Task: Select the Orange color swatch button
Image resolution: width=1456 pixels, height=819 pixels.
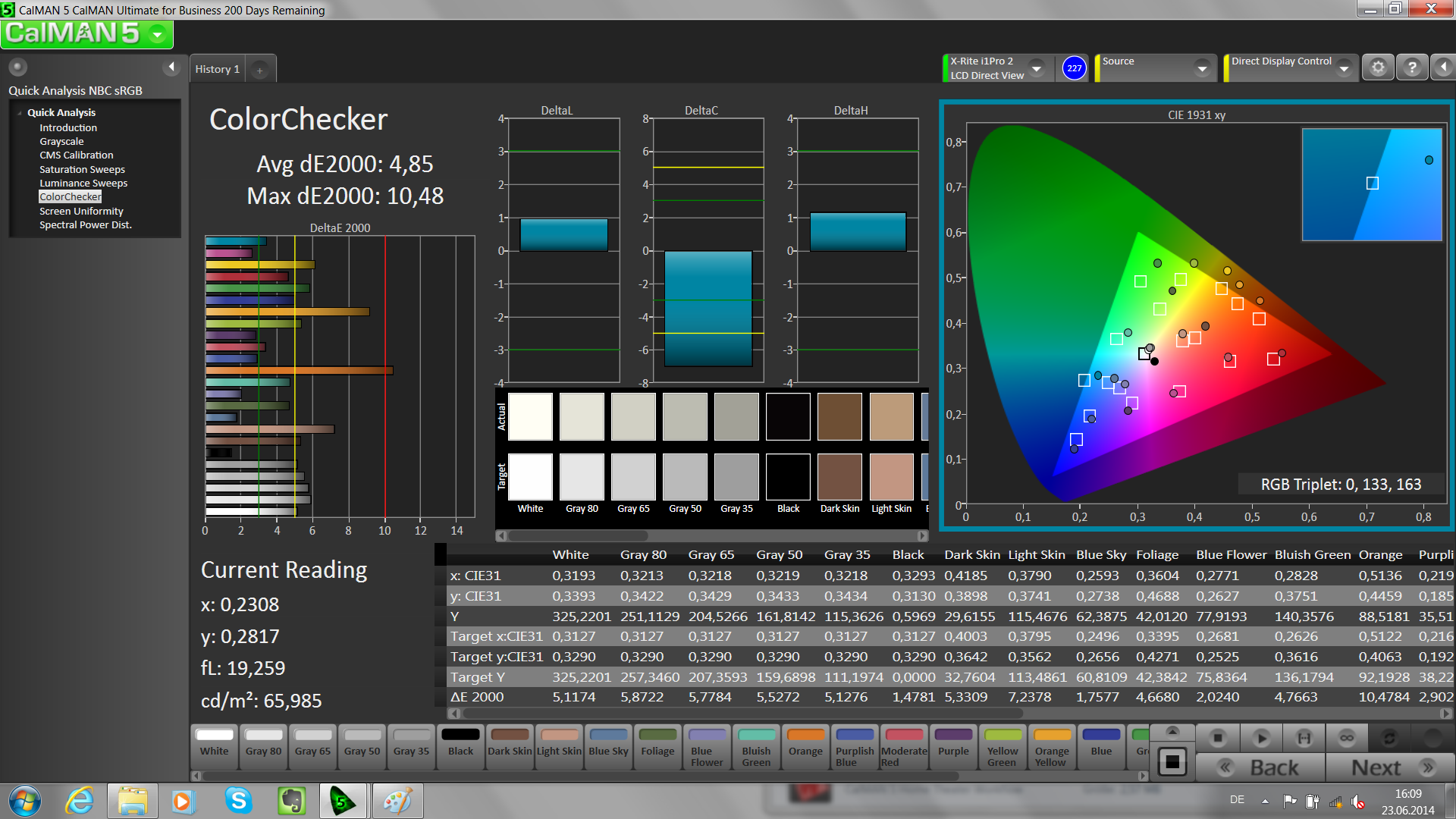Action: coord(805,745)
